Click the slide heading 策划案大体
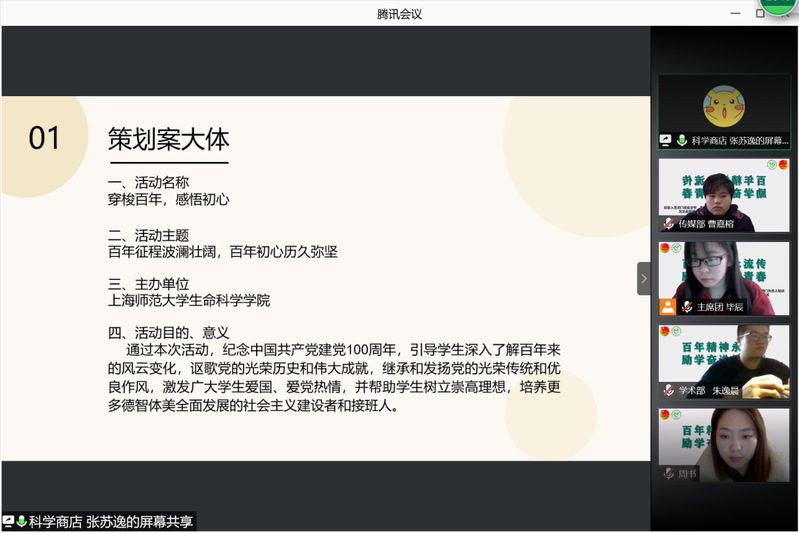 [x=169, y=139]
